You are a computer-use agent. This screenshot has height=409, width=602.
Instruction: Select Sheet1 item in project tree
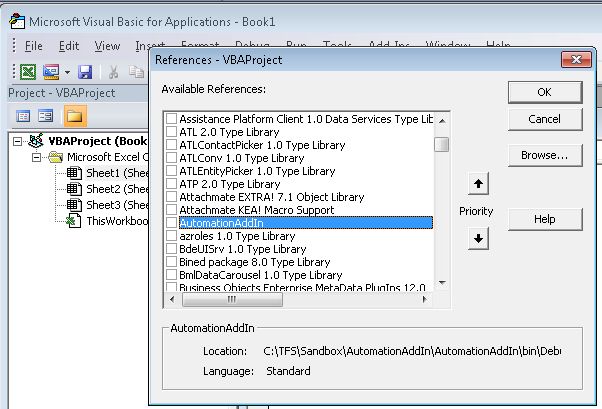tap(117, 173)
